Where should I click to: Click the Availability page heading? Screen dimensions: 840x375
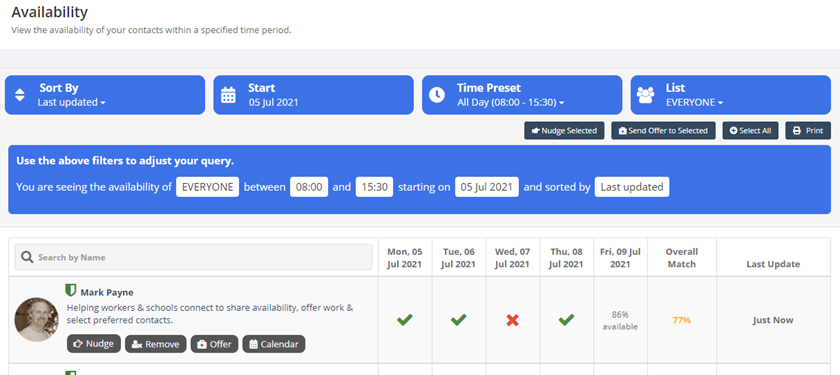49,12
